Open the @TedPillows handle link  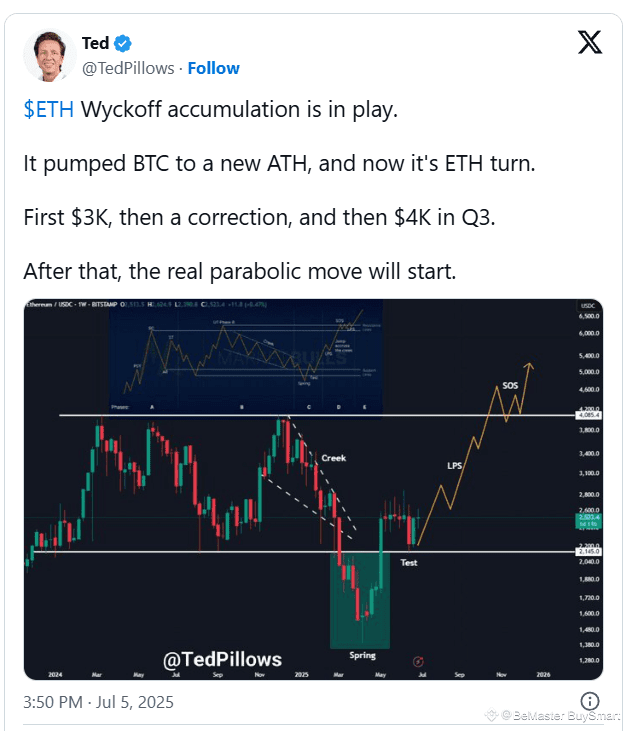[x=128, y=68]
